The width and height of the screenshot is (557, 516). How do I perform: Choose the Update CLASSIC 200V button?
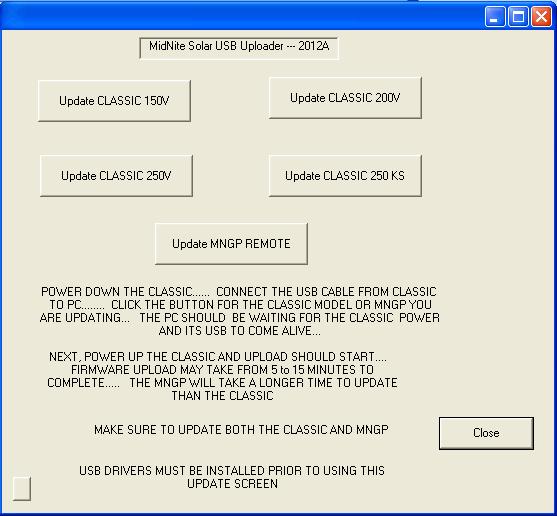click(x=345, y=98)
